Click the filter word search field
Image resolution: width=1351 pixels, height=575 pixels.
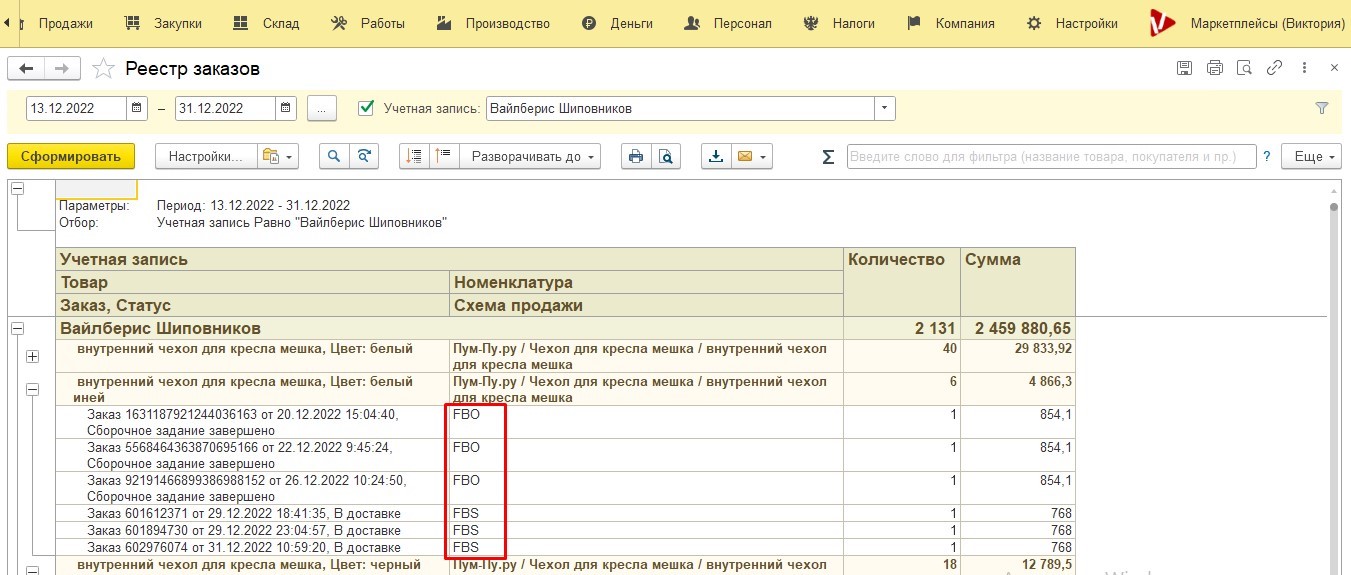click(1052, 156)
